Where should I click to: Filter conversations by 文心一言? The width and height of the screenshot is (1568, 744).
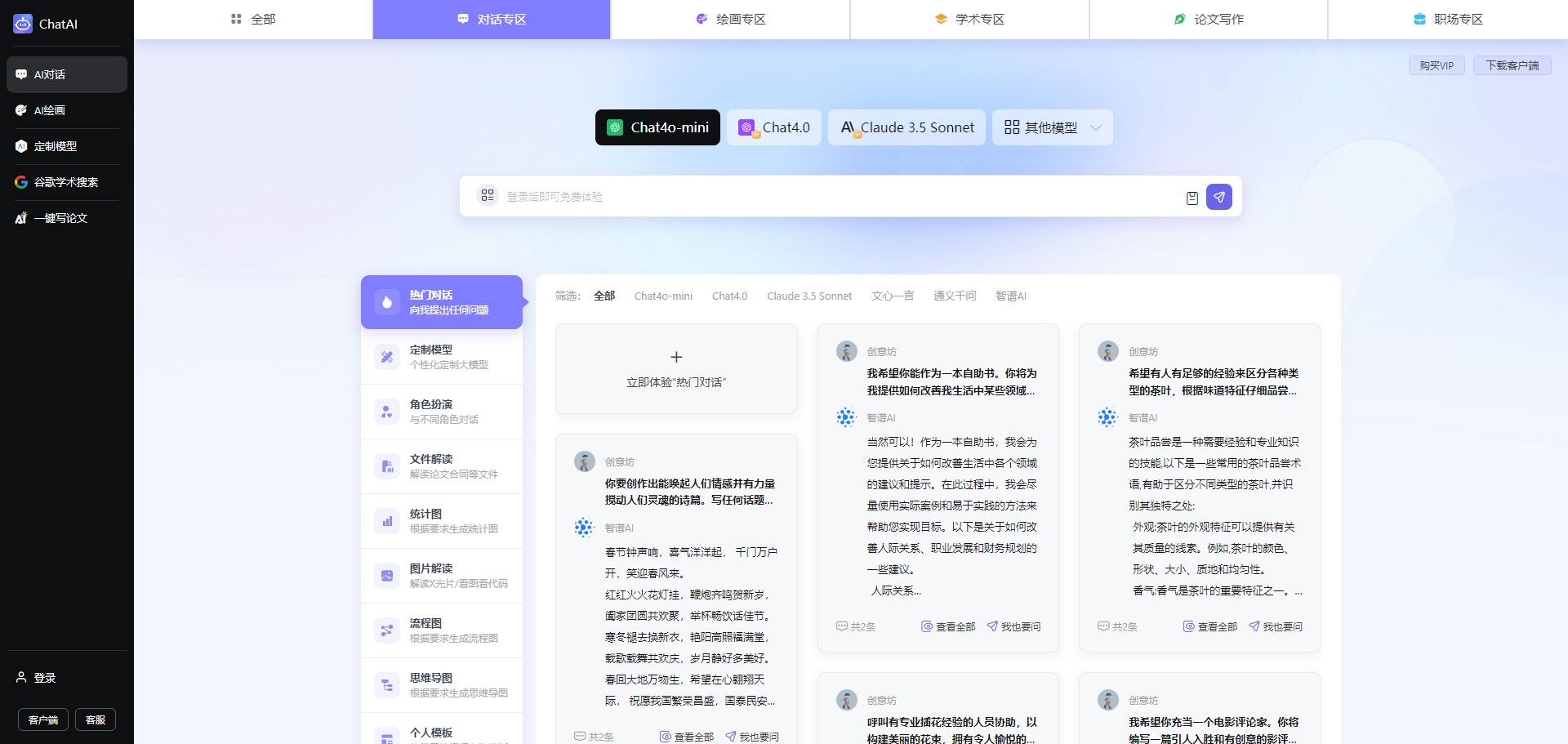893,296
